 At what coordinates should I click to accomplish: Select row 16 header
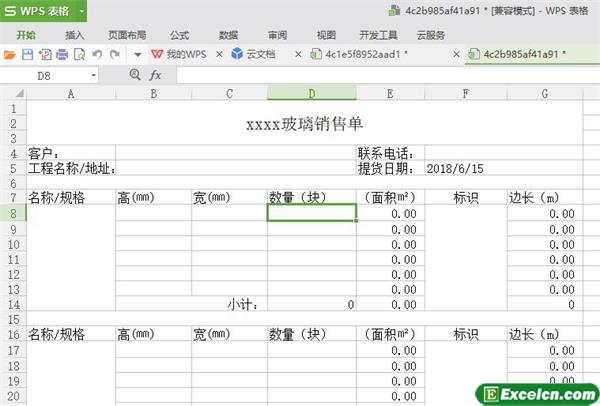pyautogui.click(x=13, y=334)
